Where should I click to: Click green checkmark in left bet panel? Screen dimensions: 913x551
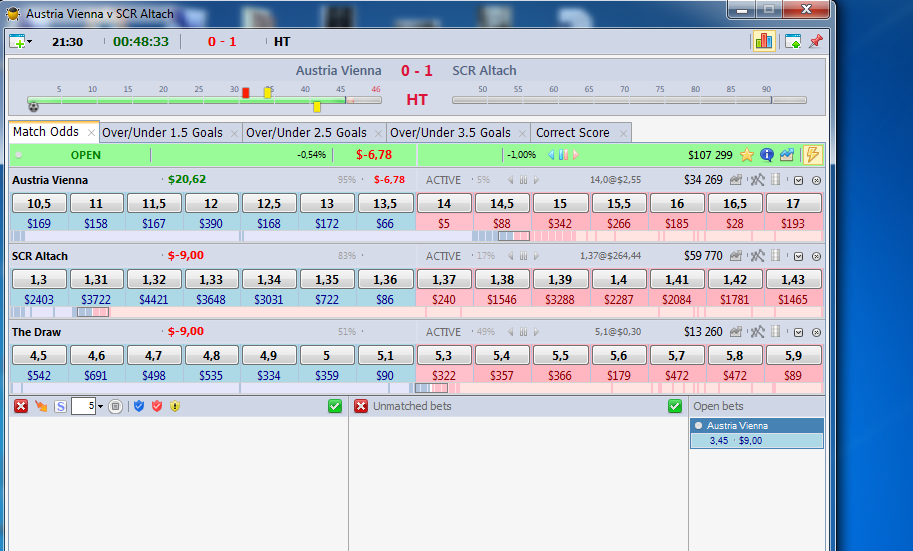click(335, 406)
